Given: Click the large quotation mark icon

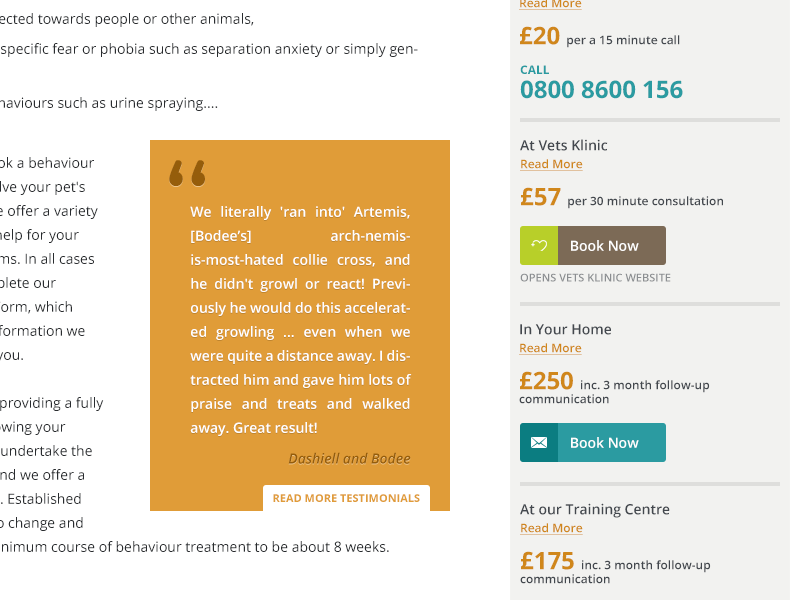Looking at the screenshot, I should pyautogui.click(x=187, y=173).
